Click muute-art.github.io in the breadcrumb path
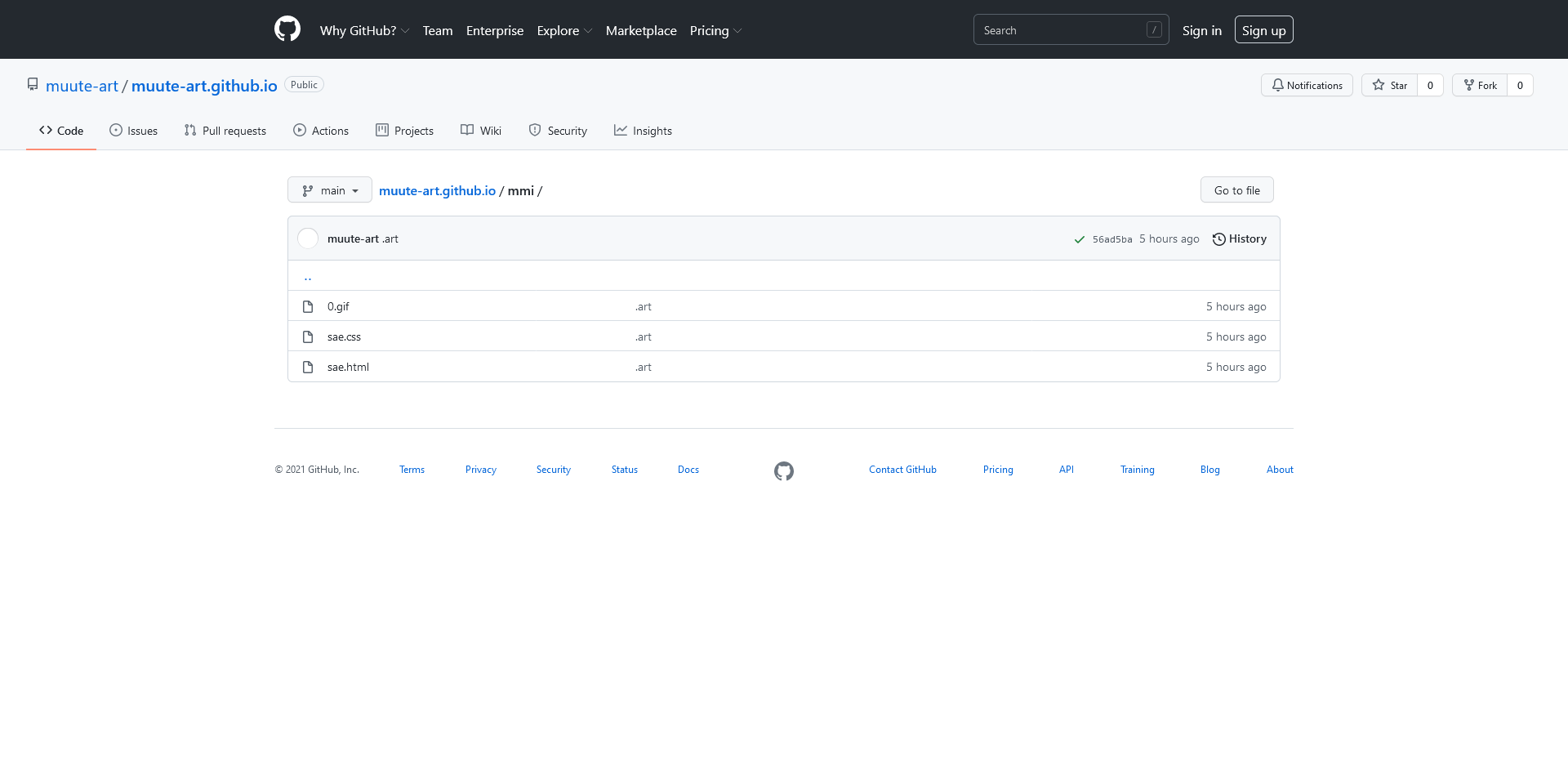 (438, 190)
